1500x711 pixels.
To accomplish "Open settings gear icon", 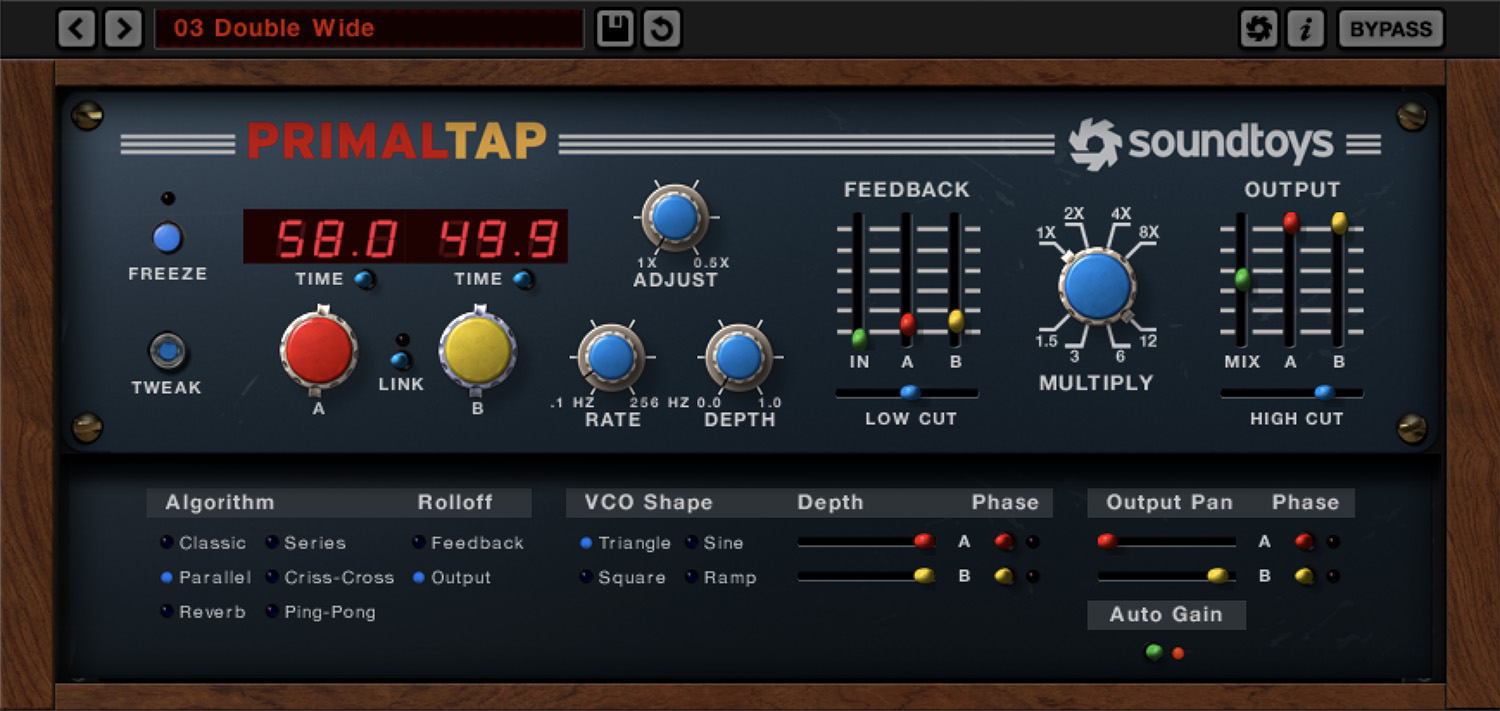I will coord(1259,29).
